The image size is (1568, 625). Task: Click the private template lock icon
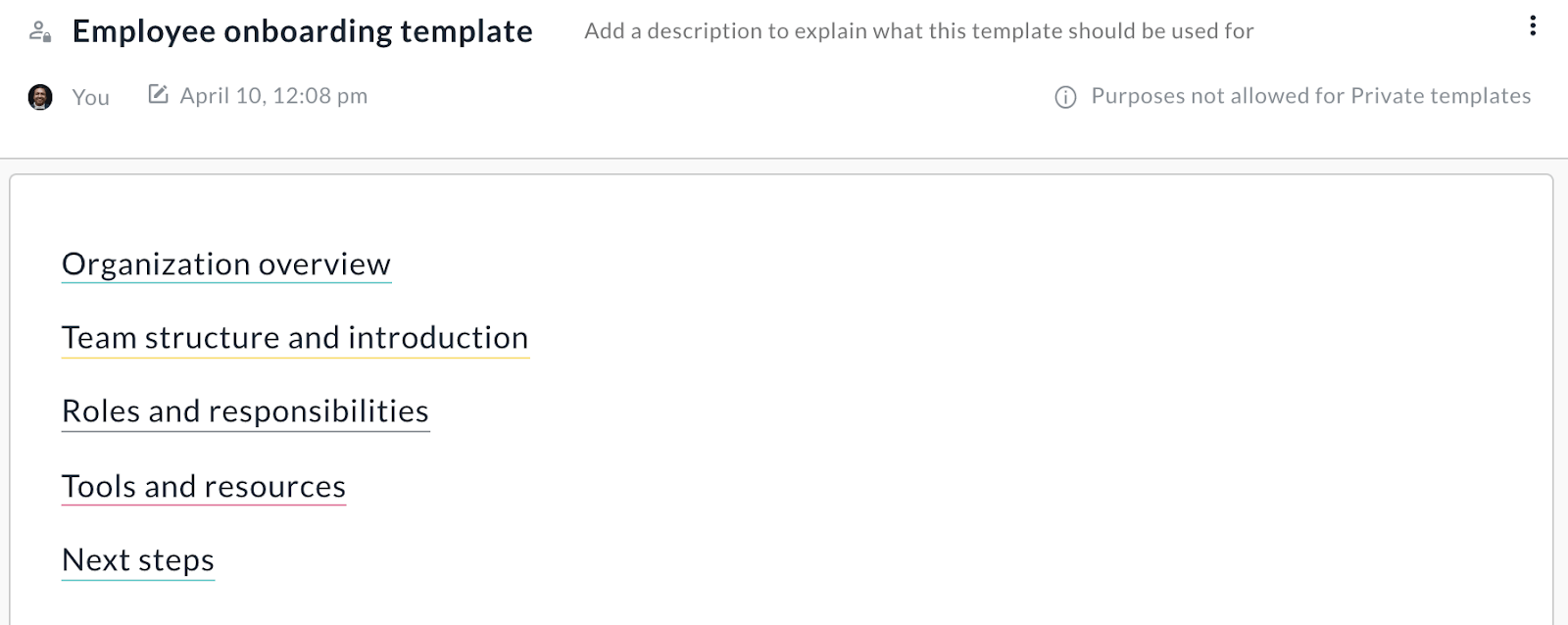point(39,30)
